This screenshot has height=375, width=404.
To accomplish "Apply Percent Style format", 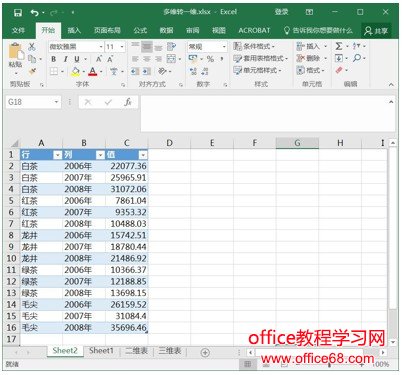I will 210,59.
